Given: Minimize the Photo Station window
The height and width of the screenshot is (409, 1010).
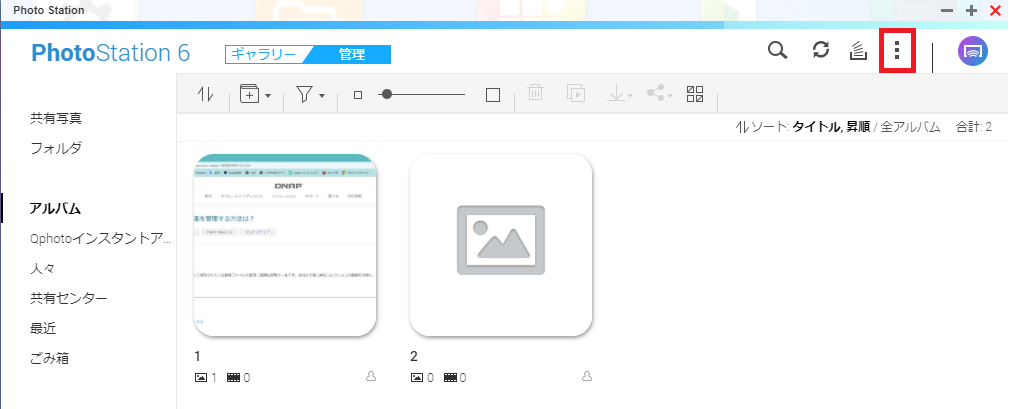Looking at the screenshot, I should pyautogui.click(x=947, y=10).
